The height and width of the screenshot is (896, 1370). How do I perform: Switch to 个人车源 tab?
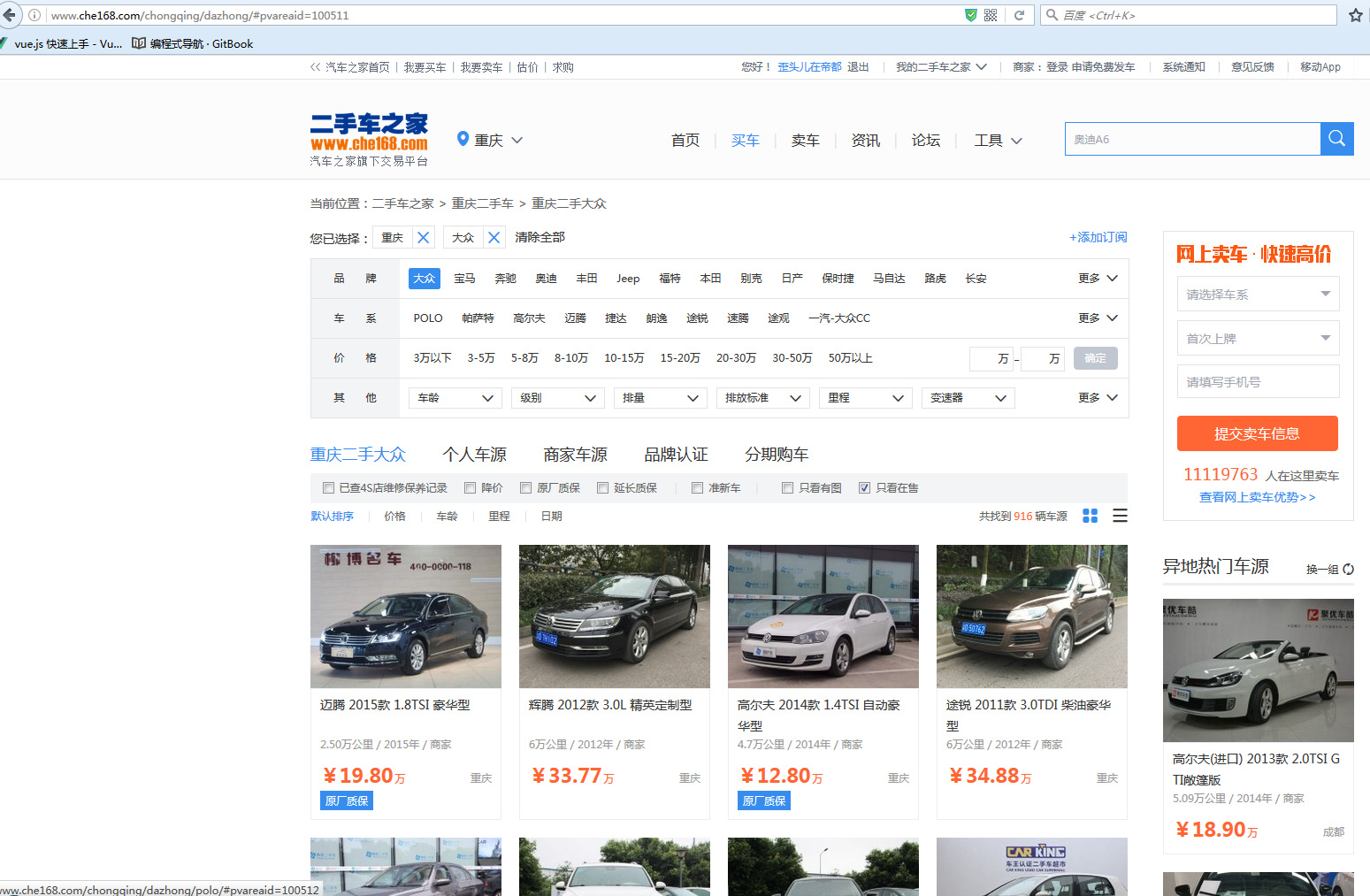475,455
